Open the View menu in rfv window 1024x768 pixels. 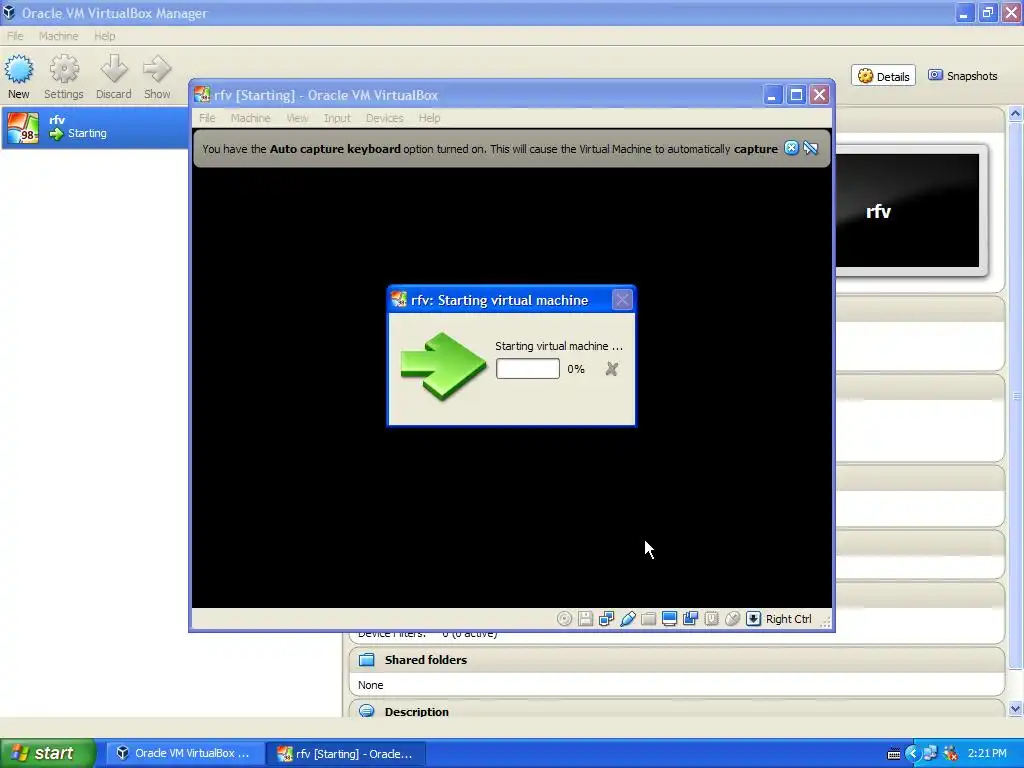(x=297, y=118)
